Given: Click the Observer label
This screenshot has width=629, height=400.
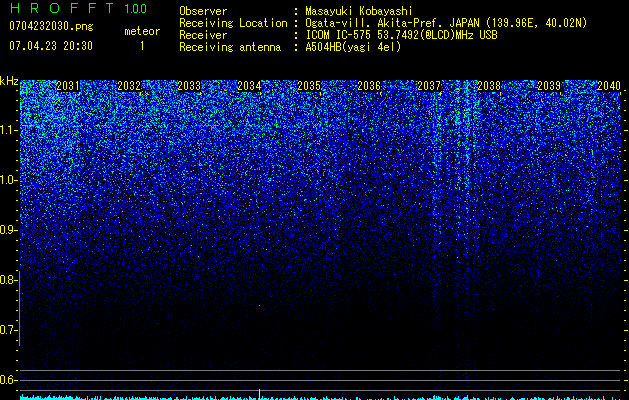Looking at the screenshot, I should (203, 11).
